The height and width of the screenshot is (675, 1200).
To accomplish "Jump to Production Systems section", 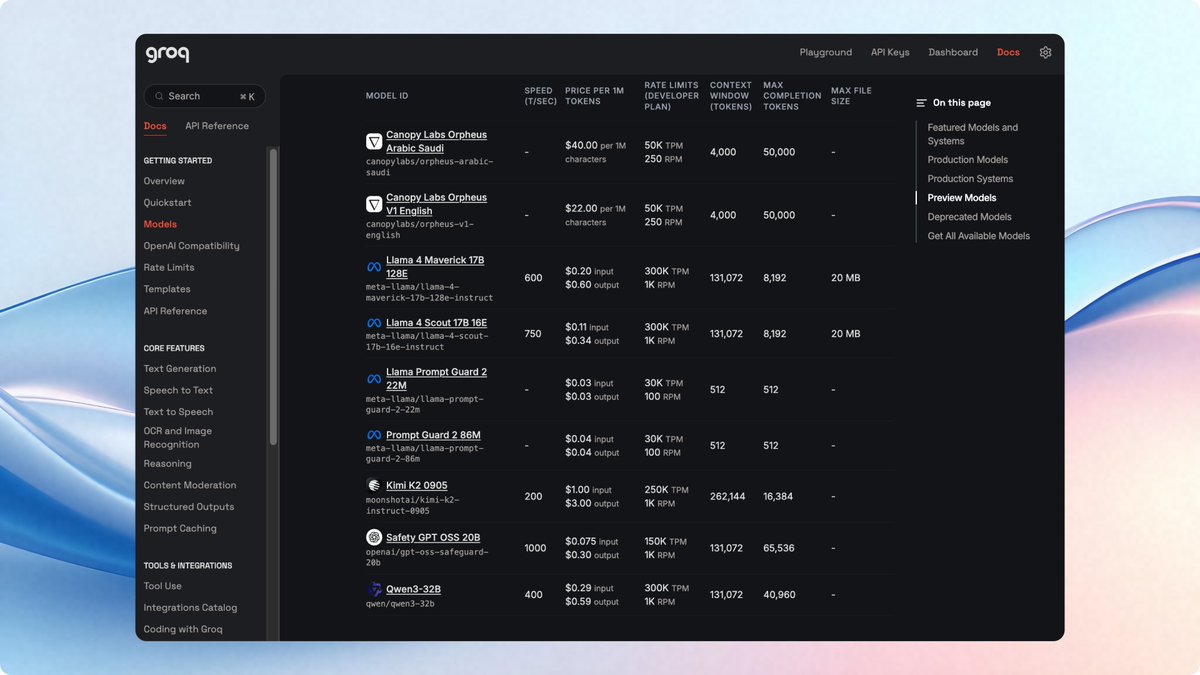I will (x=970, y=179).
